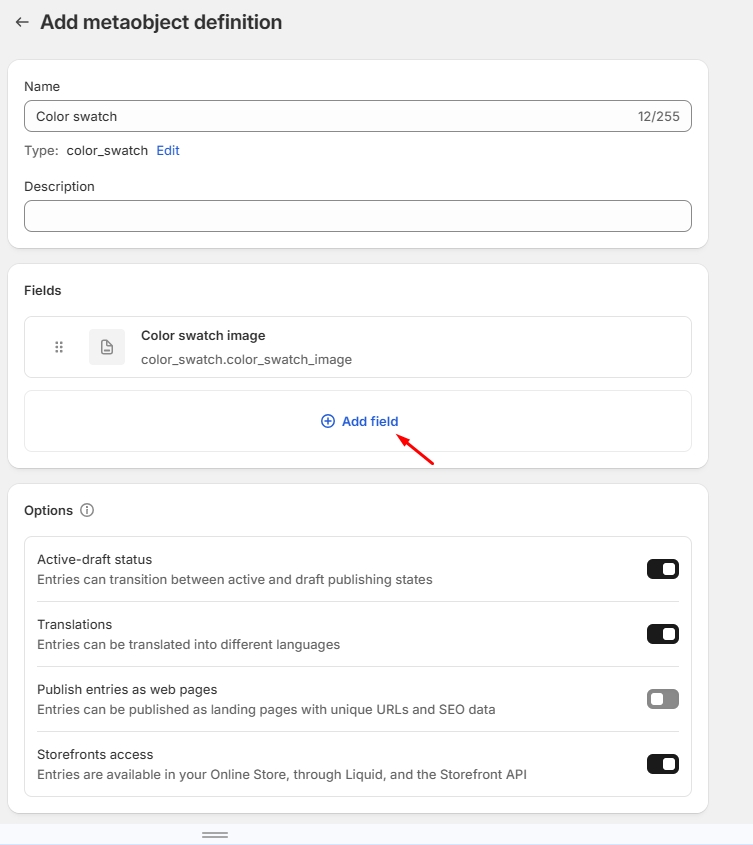
Task: Click the Edit link next to Type
Action: pyautogui.click(x=168, y=150)
